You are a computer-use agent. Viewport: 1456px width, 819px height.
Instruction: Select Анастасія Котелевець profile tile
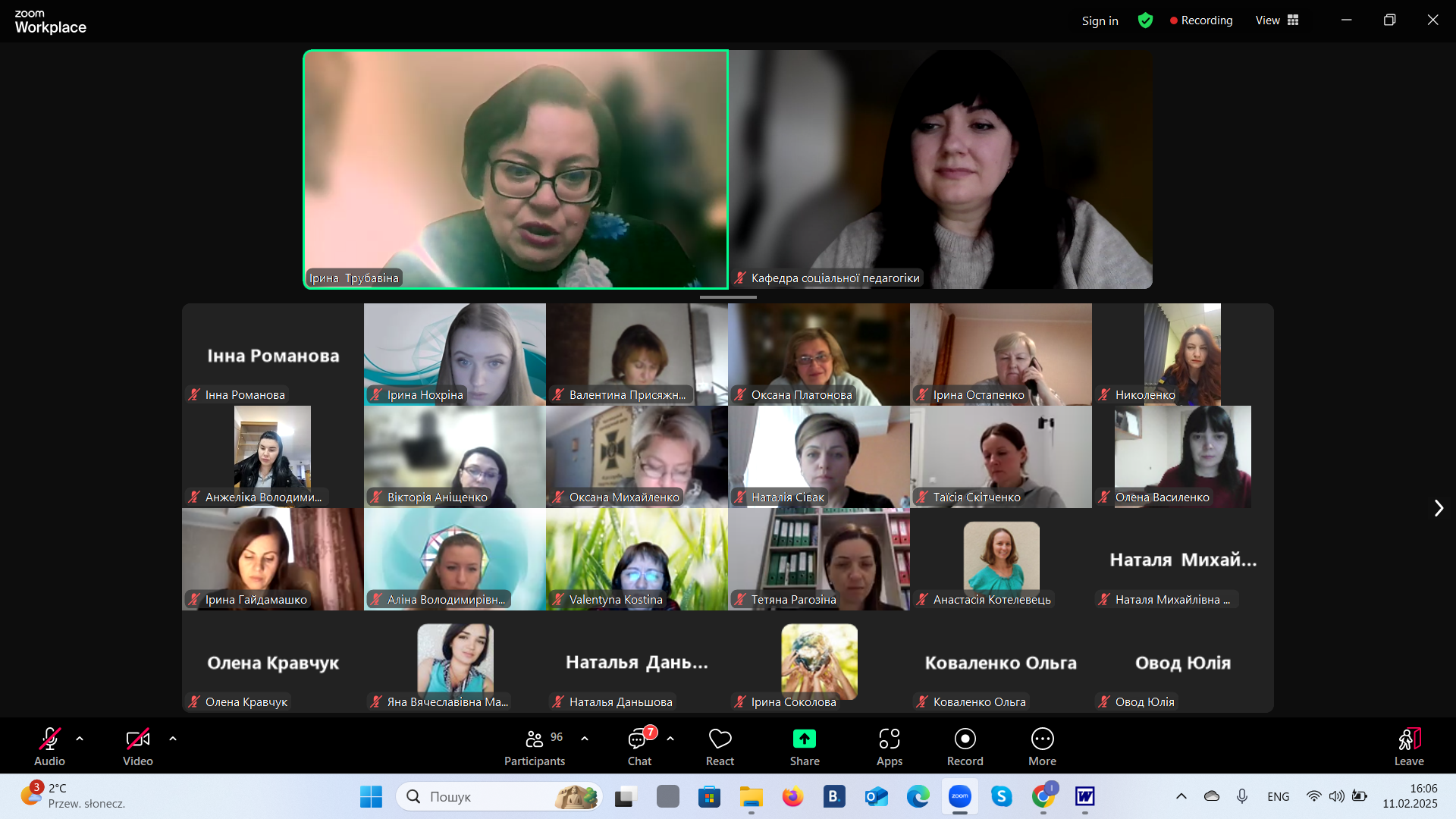[1001, 559]
